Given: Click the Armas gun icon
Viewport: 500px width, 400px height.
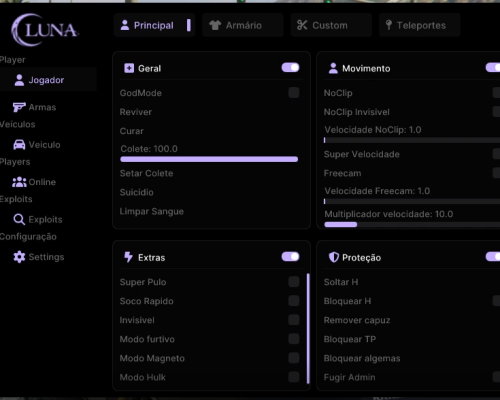Looking at the screenshot, I should pos(19,107).
